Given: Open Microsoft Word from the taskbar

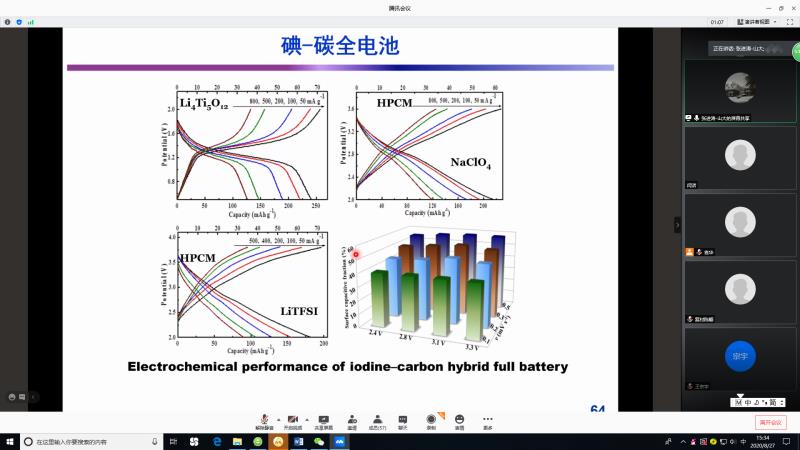Looking at the screenshot, I should pyautogui.click(x=298, y=441).
